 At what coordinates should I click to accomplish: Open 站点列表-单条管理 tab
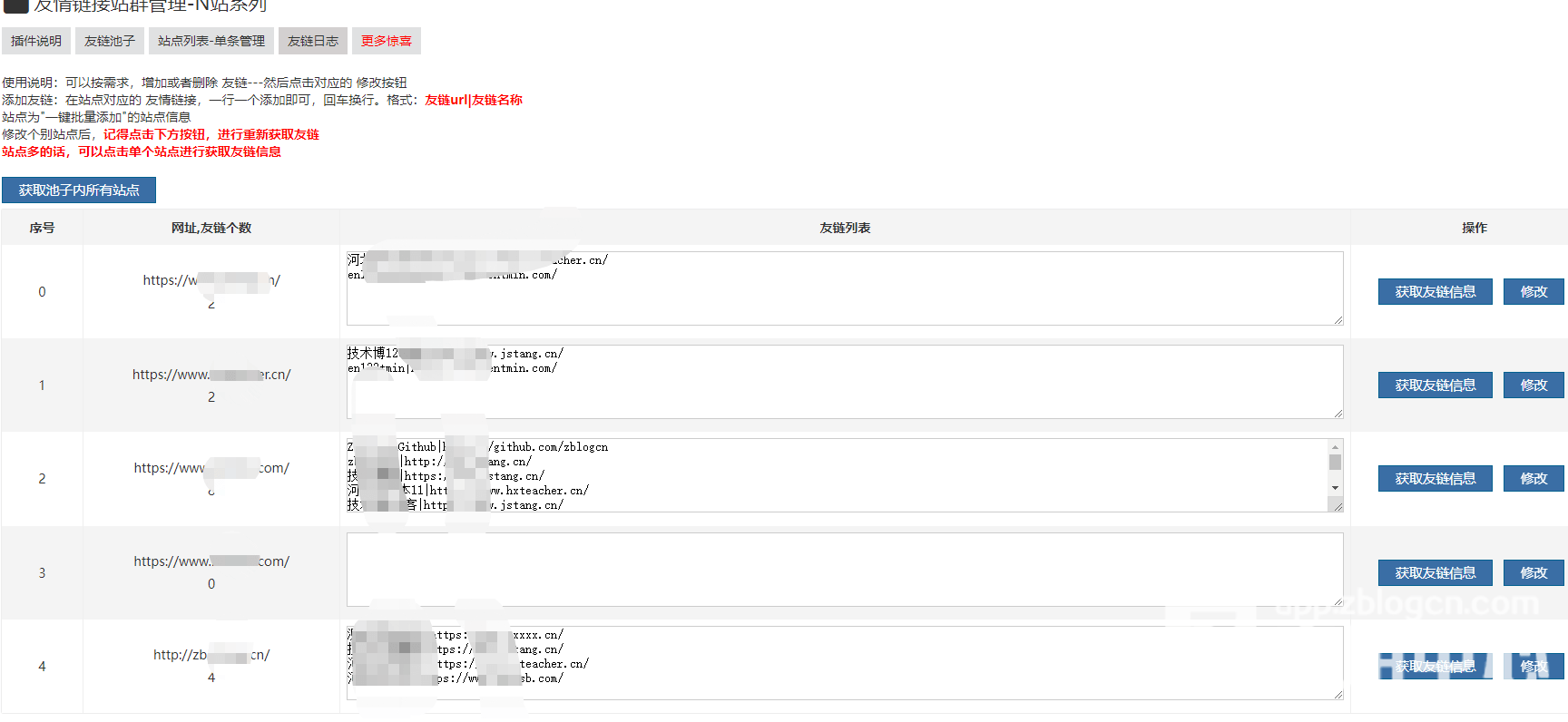pyautogui.click(x=211, y=41)
